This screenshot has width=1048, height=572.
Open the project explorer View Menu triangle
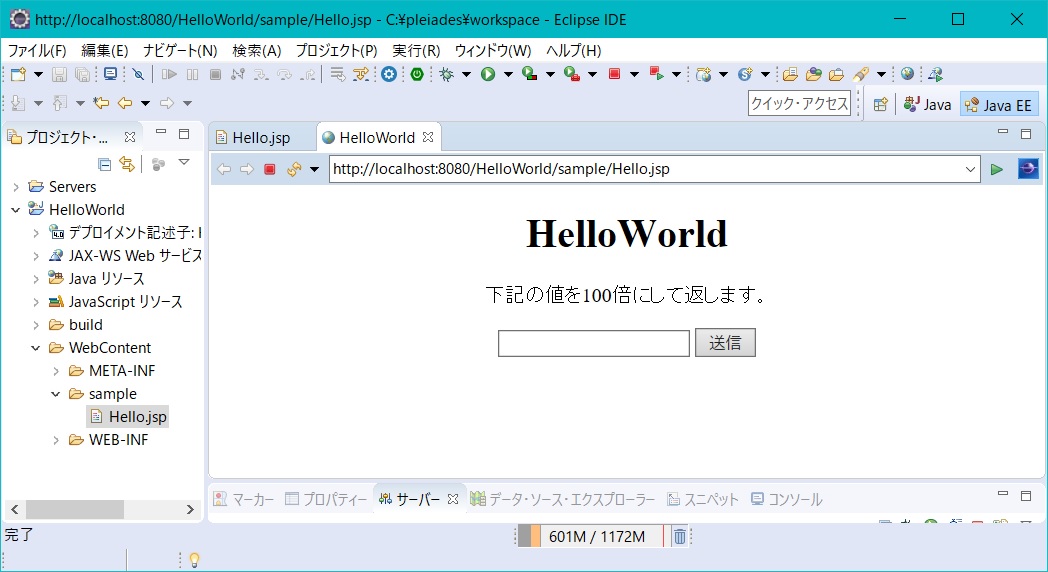tap(184, 162)
